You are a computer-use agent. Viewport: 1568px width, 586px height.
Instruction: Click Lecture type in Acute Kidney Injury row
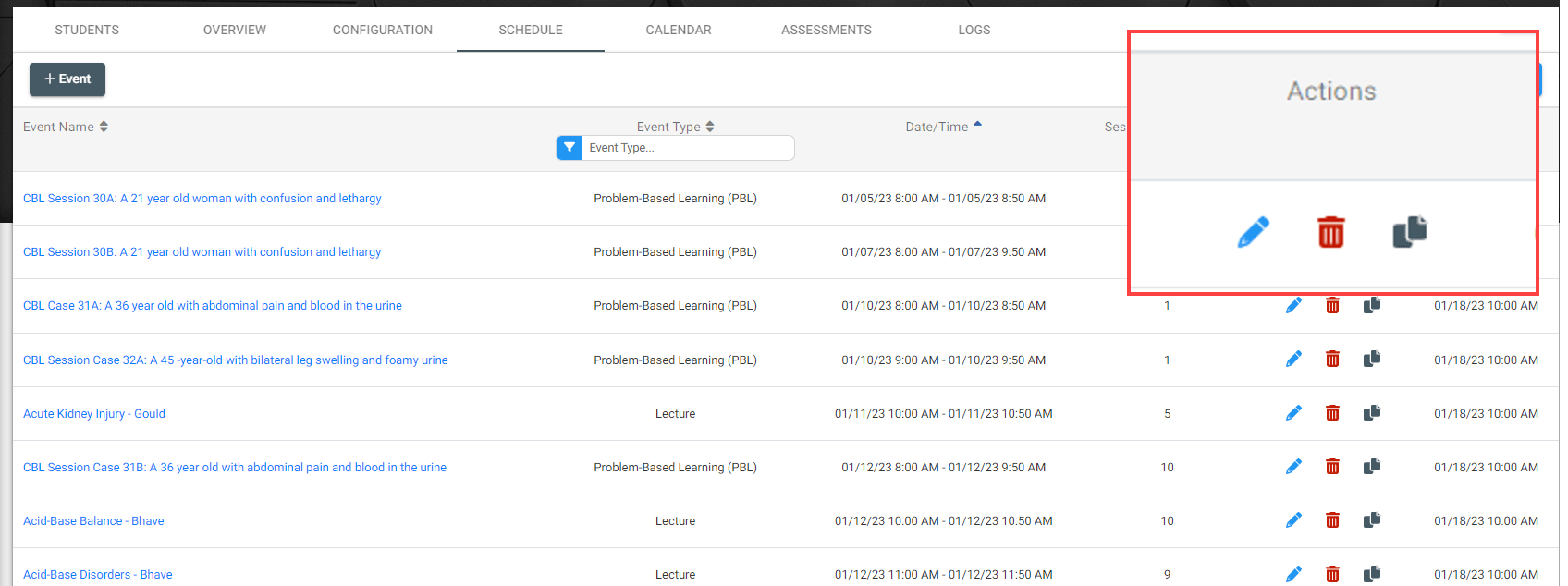(x=676, y=413)
